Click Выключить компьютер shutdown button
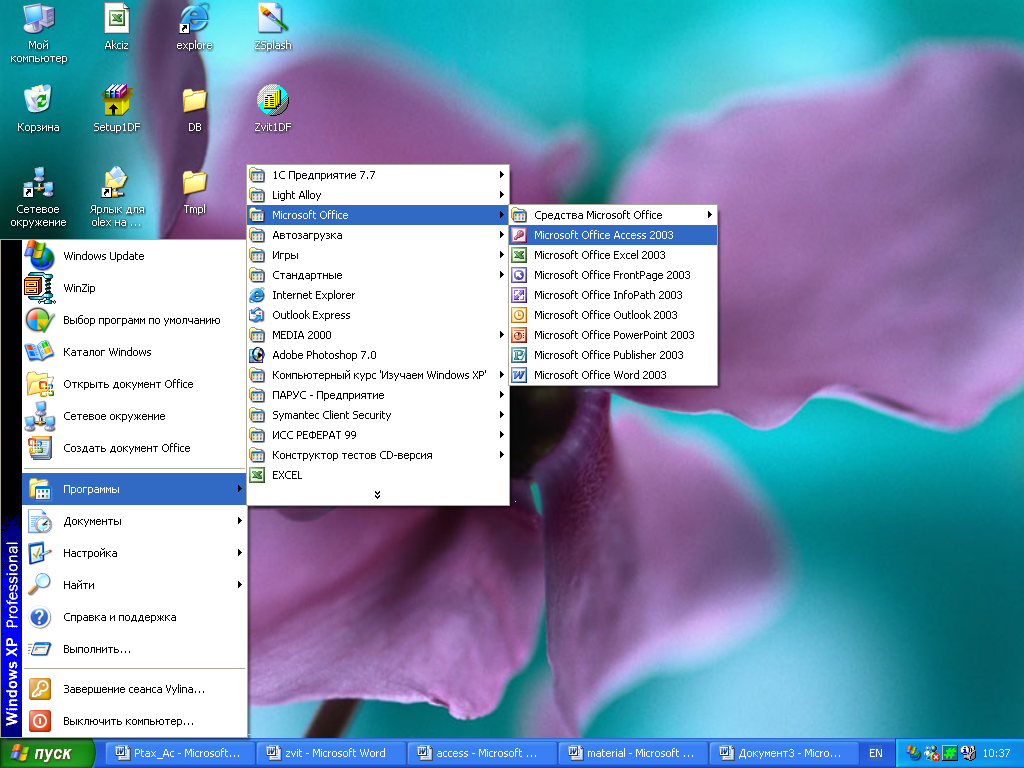 click(134, 721)
